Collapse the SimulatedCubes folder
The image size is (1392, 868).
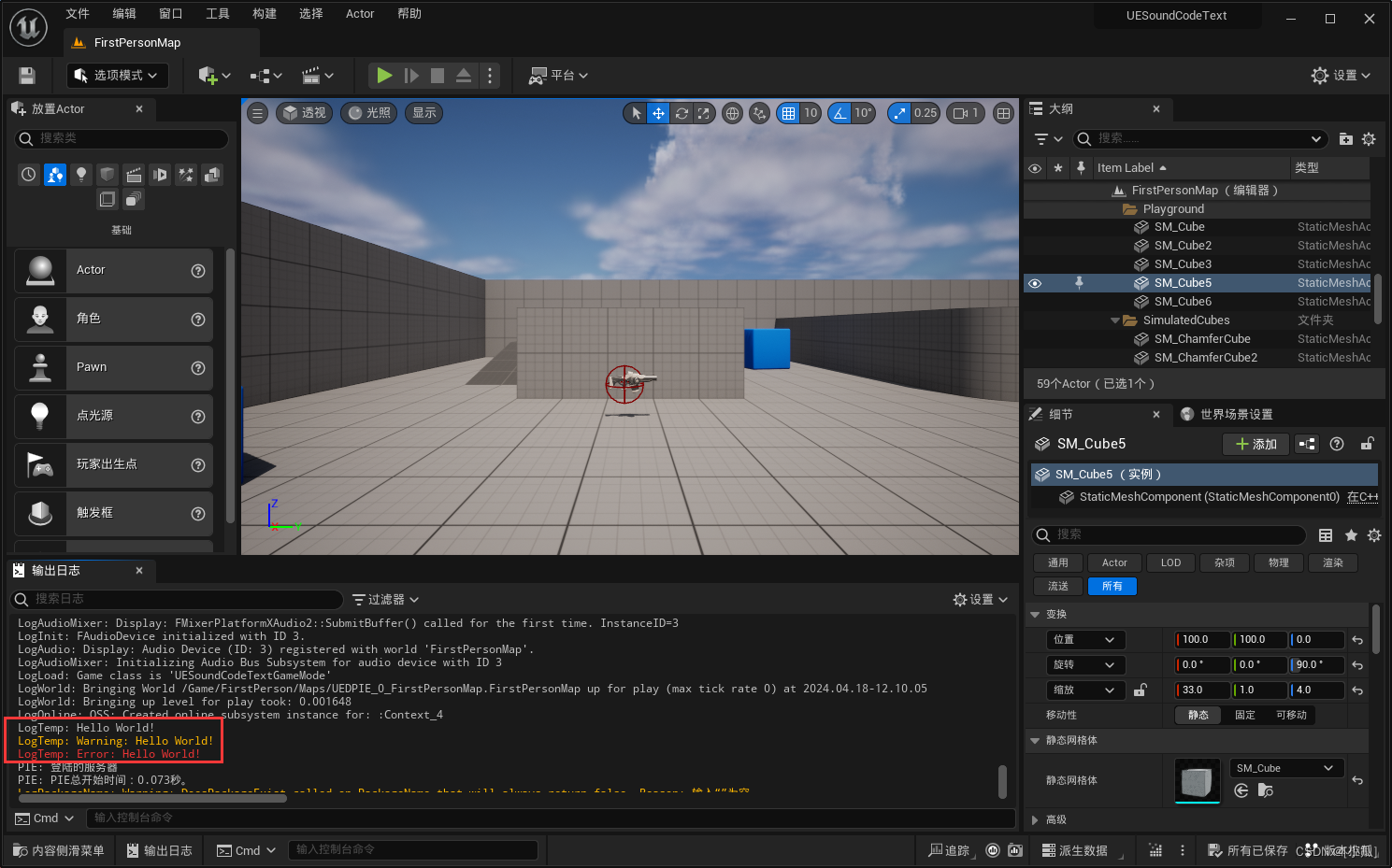1115,320
